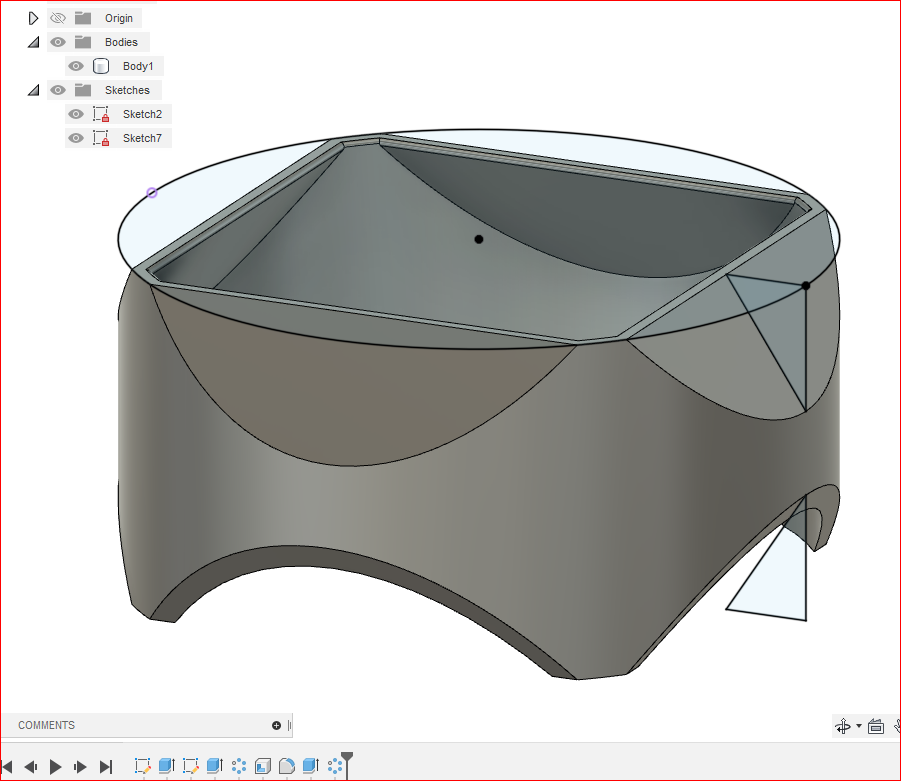Collapse the Bodies folder
The height and width of the screenshot is (781, 901).
click(33, 42)
